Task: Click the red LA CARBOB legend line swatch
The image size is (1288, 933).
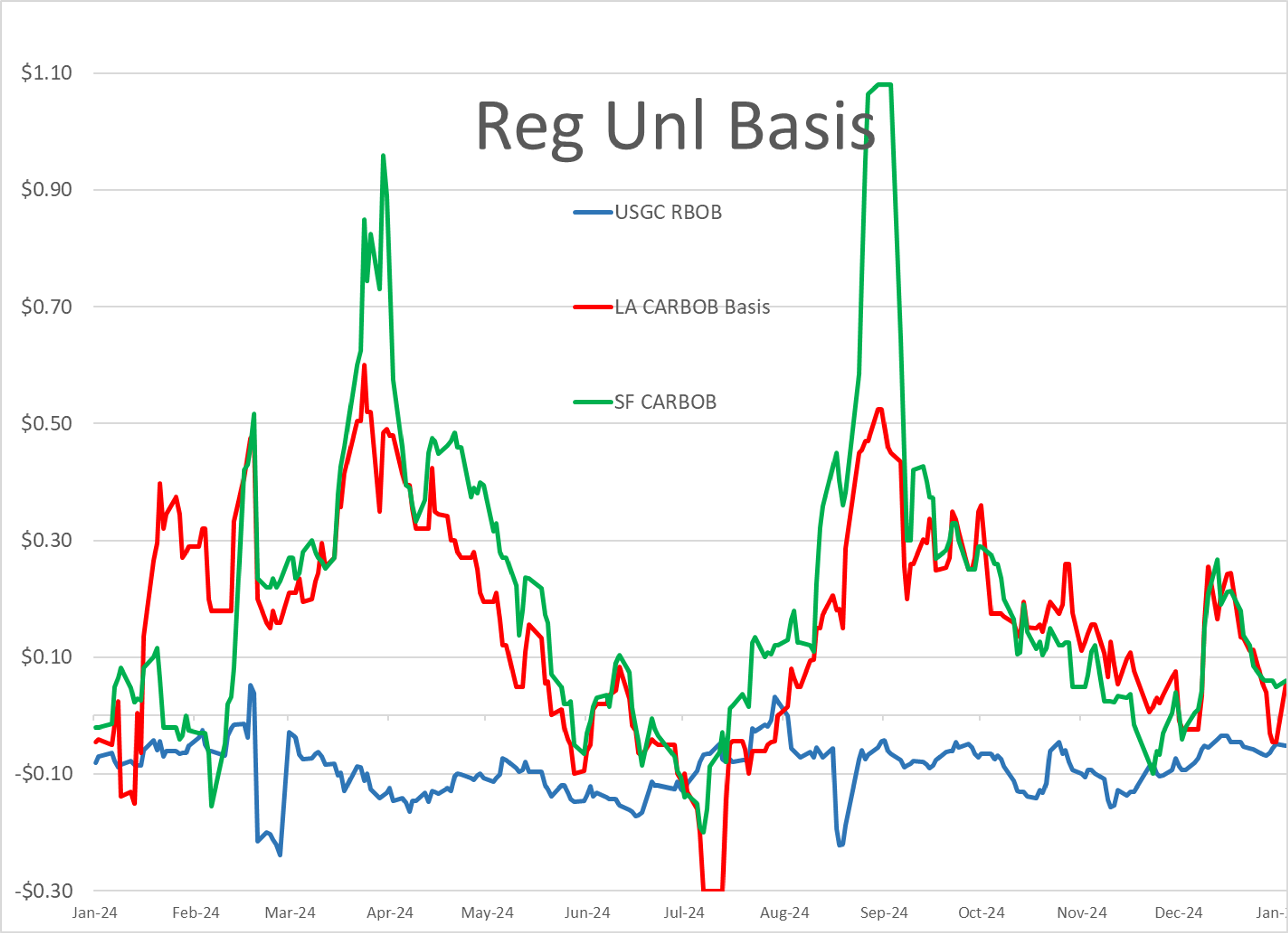Action: point(593,308)
